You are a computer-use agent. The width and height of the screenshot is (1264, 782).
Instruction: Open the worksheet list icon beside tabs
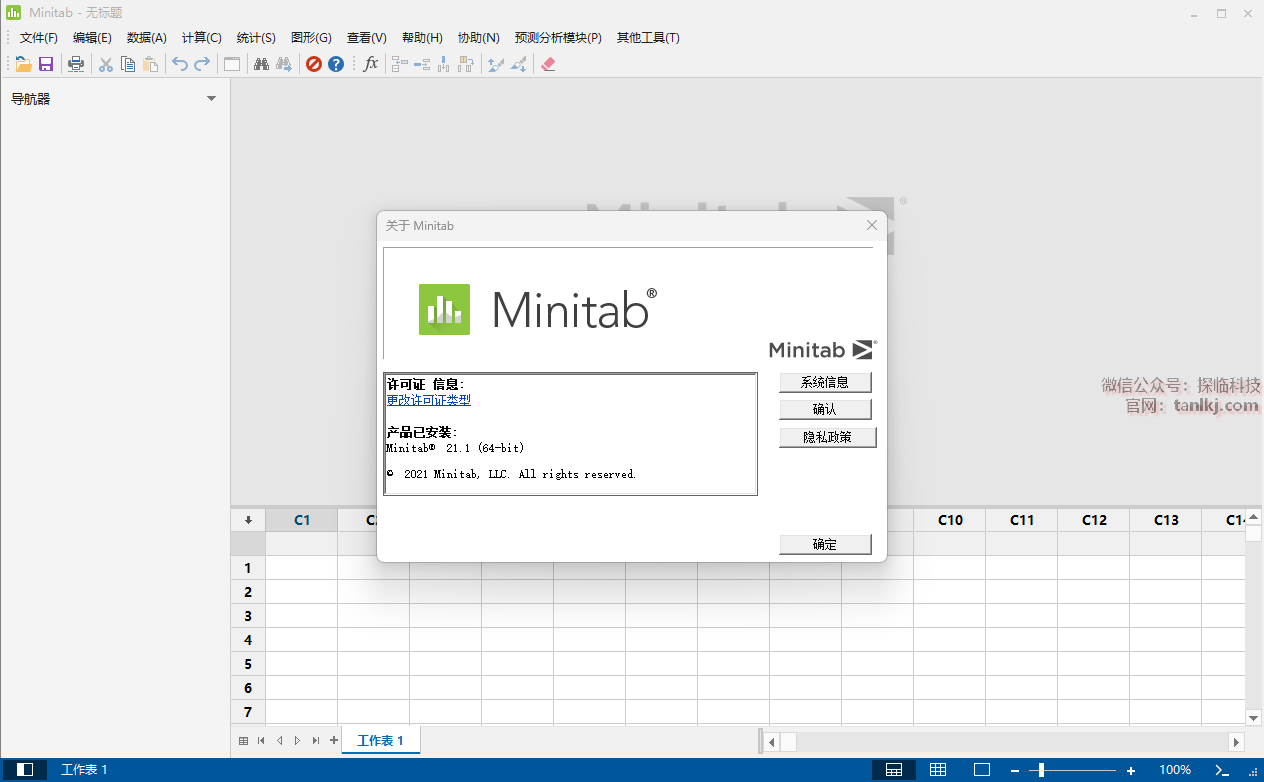pyautogui.click(x=243, y=741)
